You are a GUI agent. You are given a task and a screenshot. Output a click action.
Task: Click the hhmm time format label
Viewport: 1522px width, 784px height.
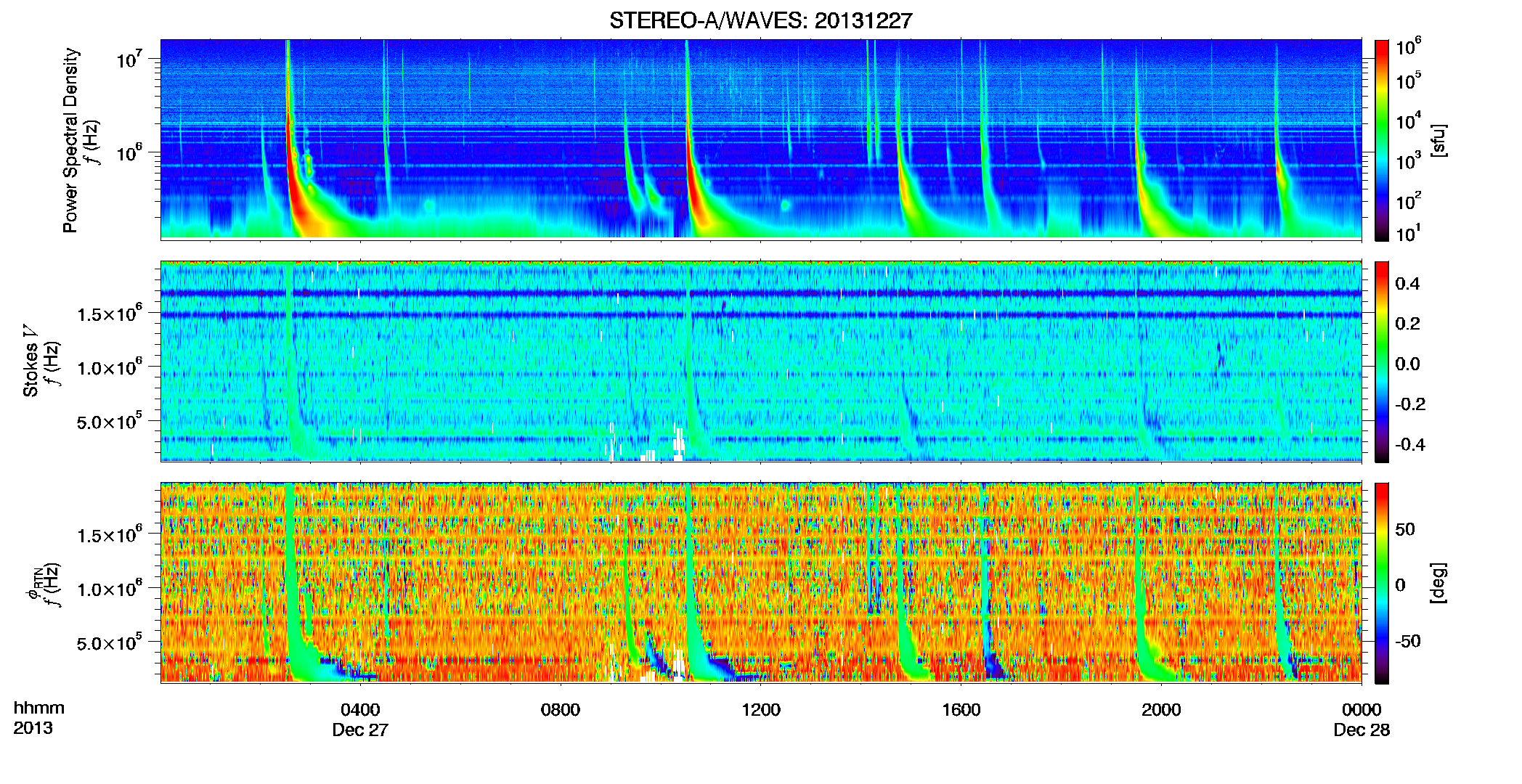[x=39, y=708]
